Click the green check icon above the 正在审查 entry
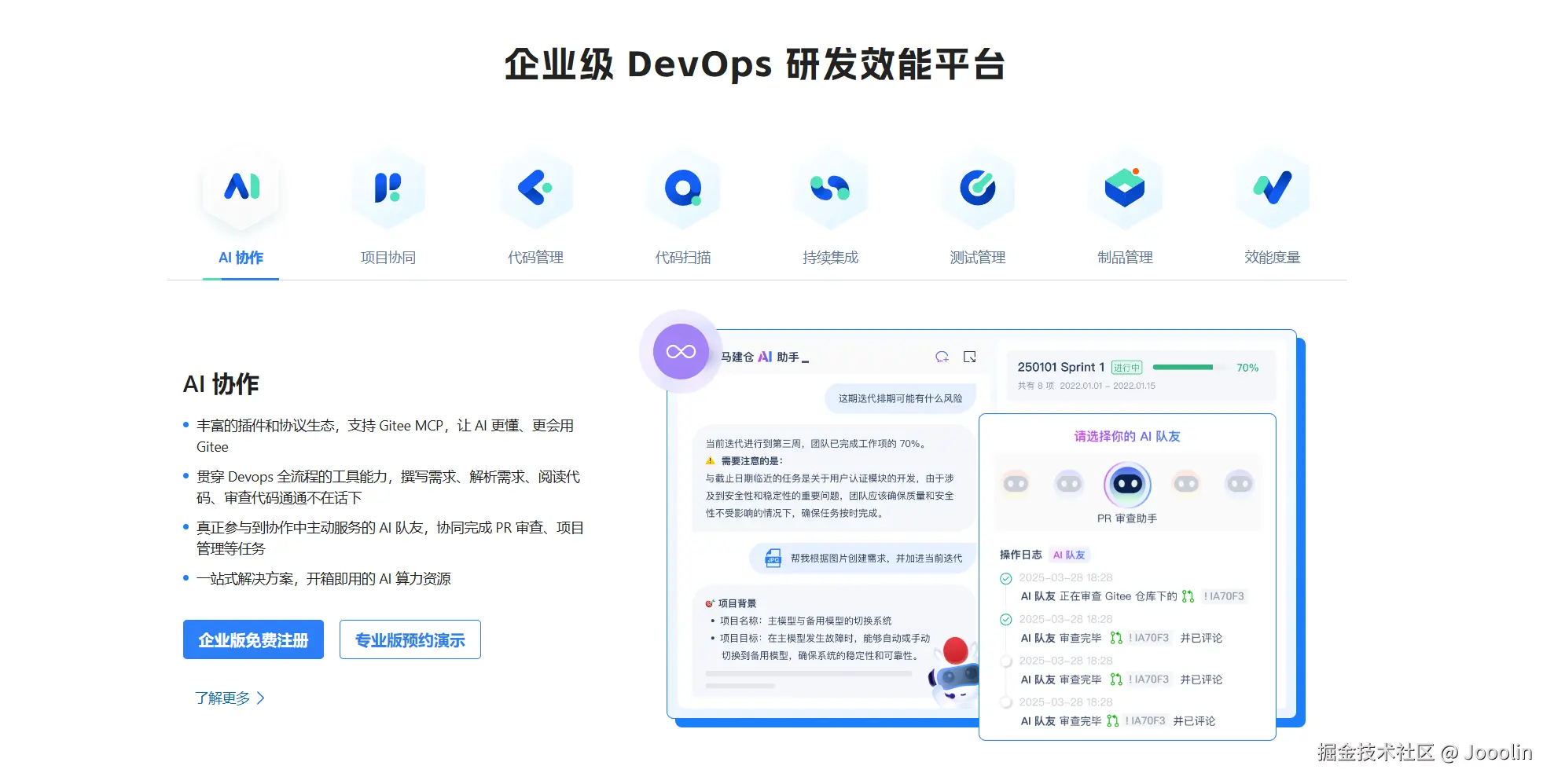 (1005, 579)
